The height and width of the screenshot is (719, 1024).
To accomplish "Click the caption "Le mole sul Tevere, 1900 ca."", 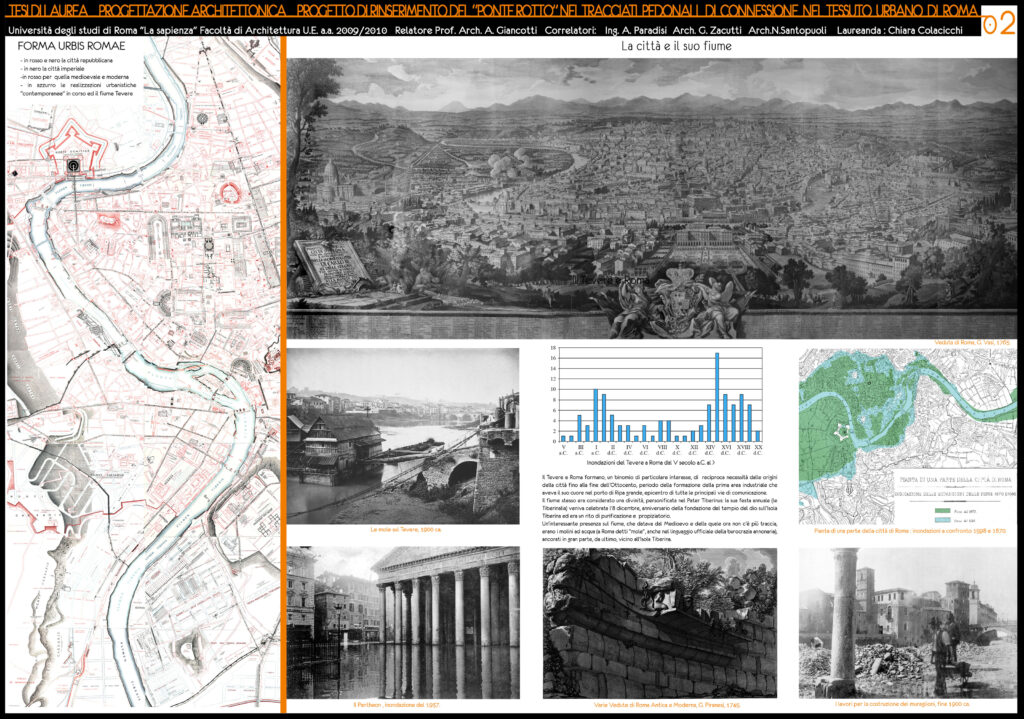I will click(x=406, y=530).
